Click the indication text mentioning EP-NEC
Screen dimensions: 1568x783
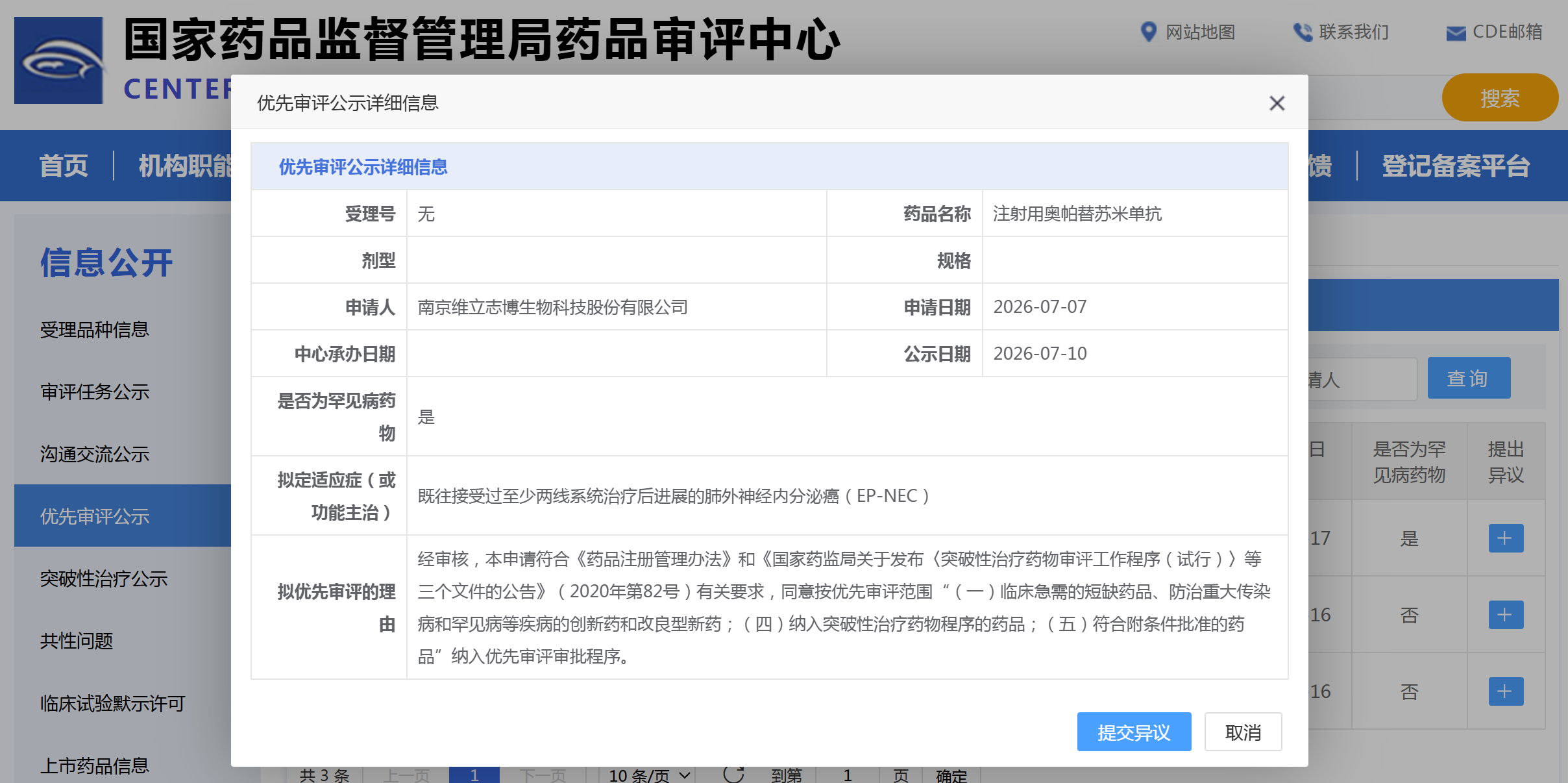(x=674, y=496)
